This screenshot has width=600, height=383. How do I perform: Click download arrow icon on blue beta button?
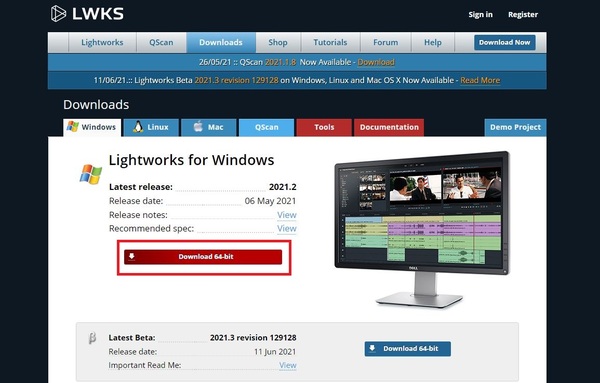(372, 349)
